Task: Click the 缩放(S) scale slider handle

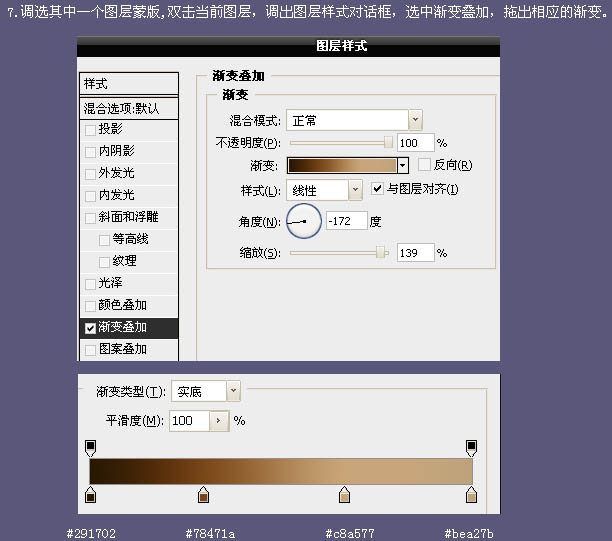Action: point(380,253)
